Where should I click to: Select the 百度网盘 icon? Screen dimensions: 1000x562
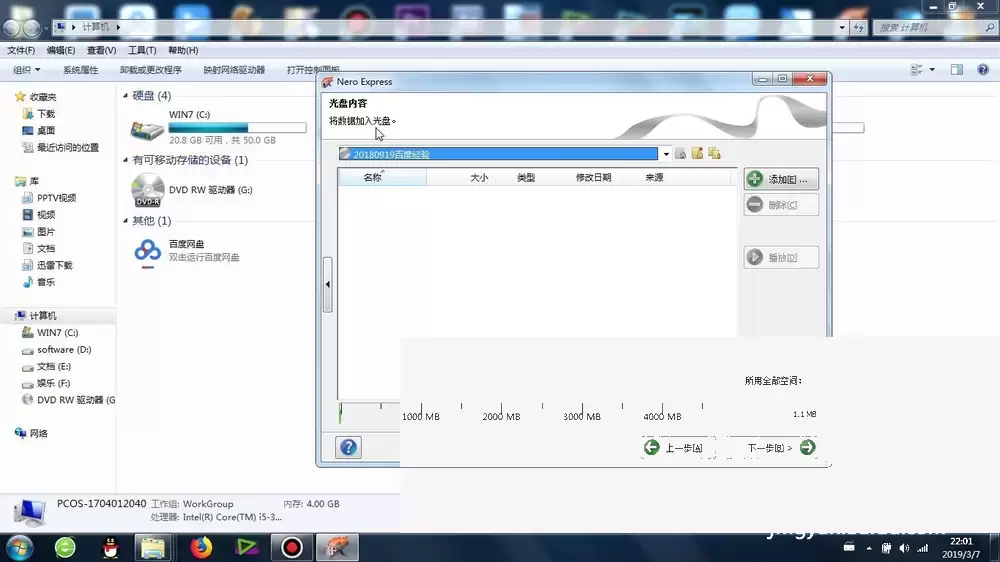147,253
